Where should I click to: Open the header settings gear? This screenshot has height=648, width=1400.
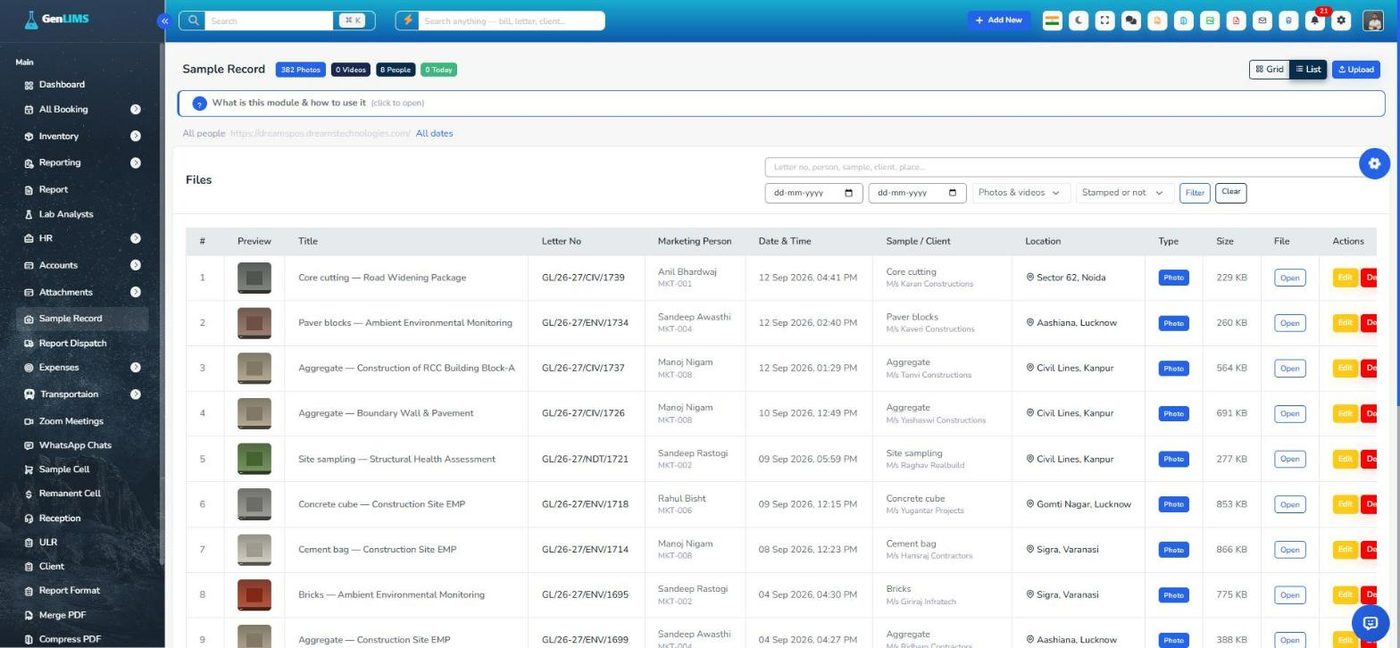click(1342, 20)
